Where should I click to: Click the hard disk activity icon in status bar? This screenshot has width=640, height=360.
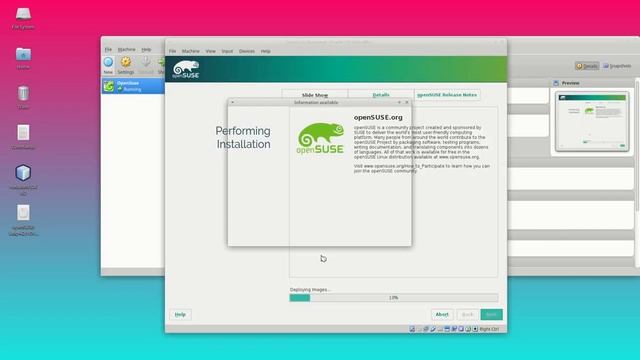point(412,329)
